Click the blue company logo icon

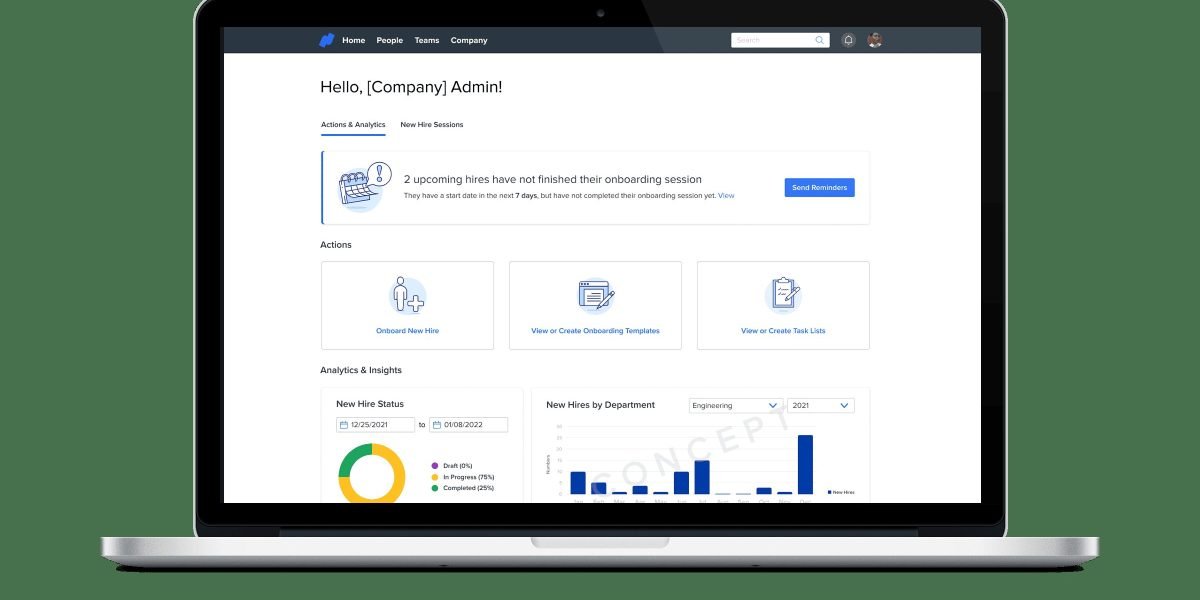326,40
